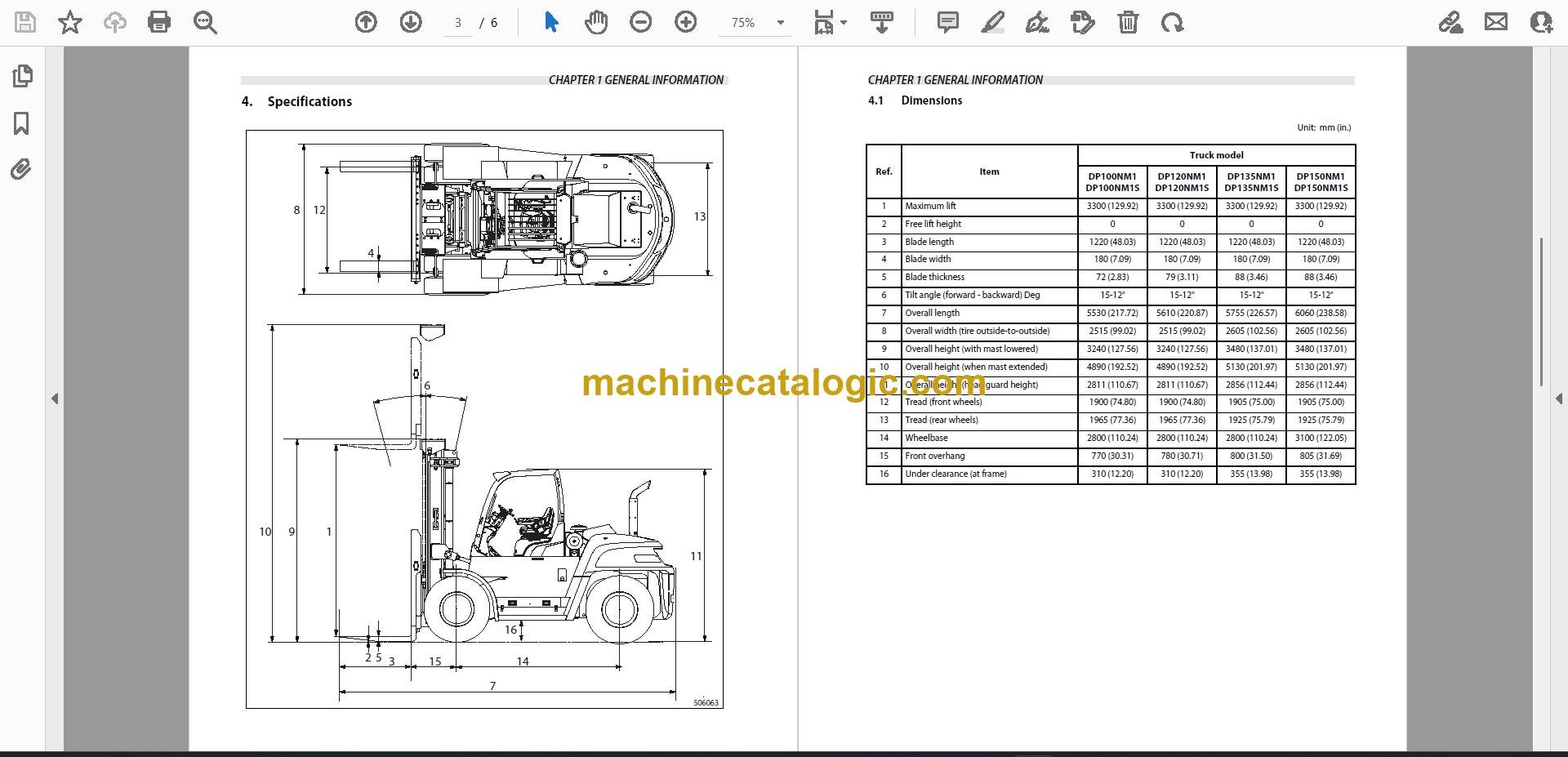Image resolution: width=1568 pixels, height=757 pixels.
Task: Click figure number '506063' in diagram
Action: [x=706, y=702]
